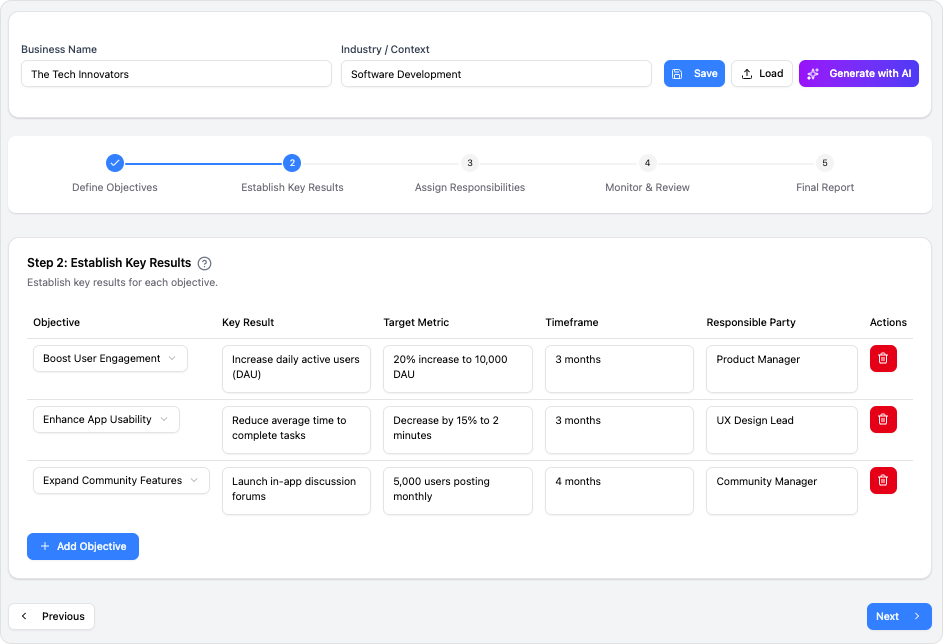
Task: Click the Save button
Action: [694, 73]
